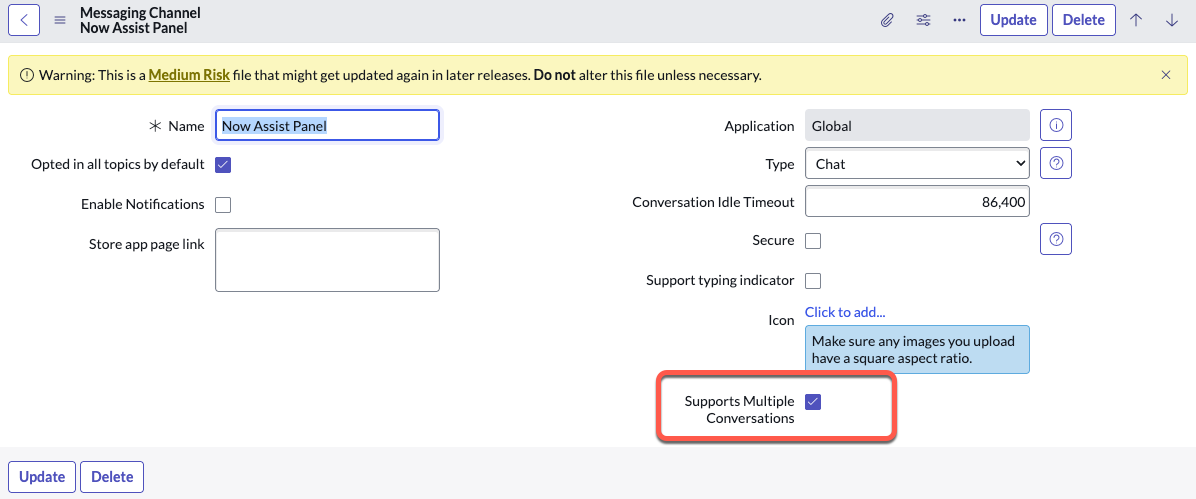The image size is (1196, 499).
Task: Check the Enable Notifications box
Action: 223,204
